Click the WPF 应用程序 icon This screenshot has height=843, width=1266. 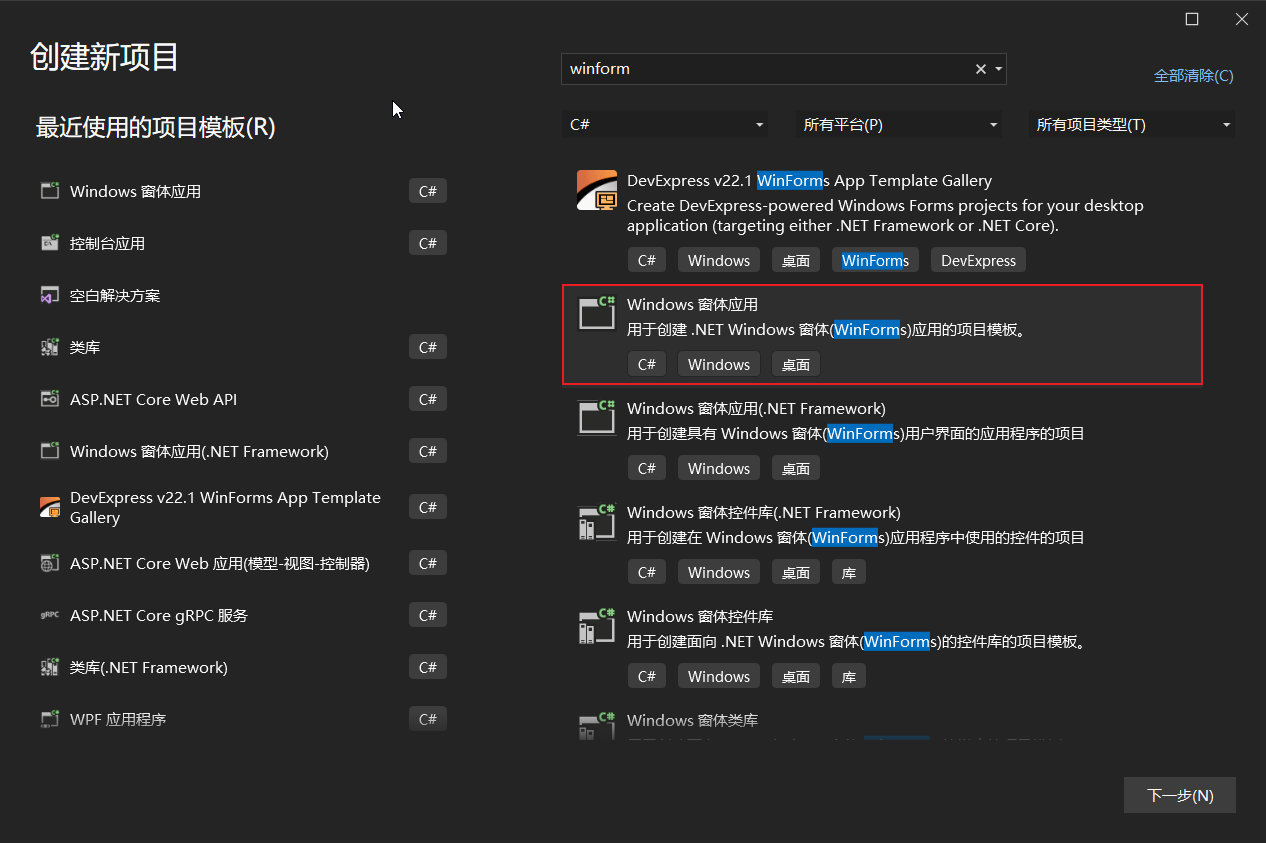click(49, 719)
